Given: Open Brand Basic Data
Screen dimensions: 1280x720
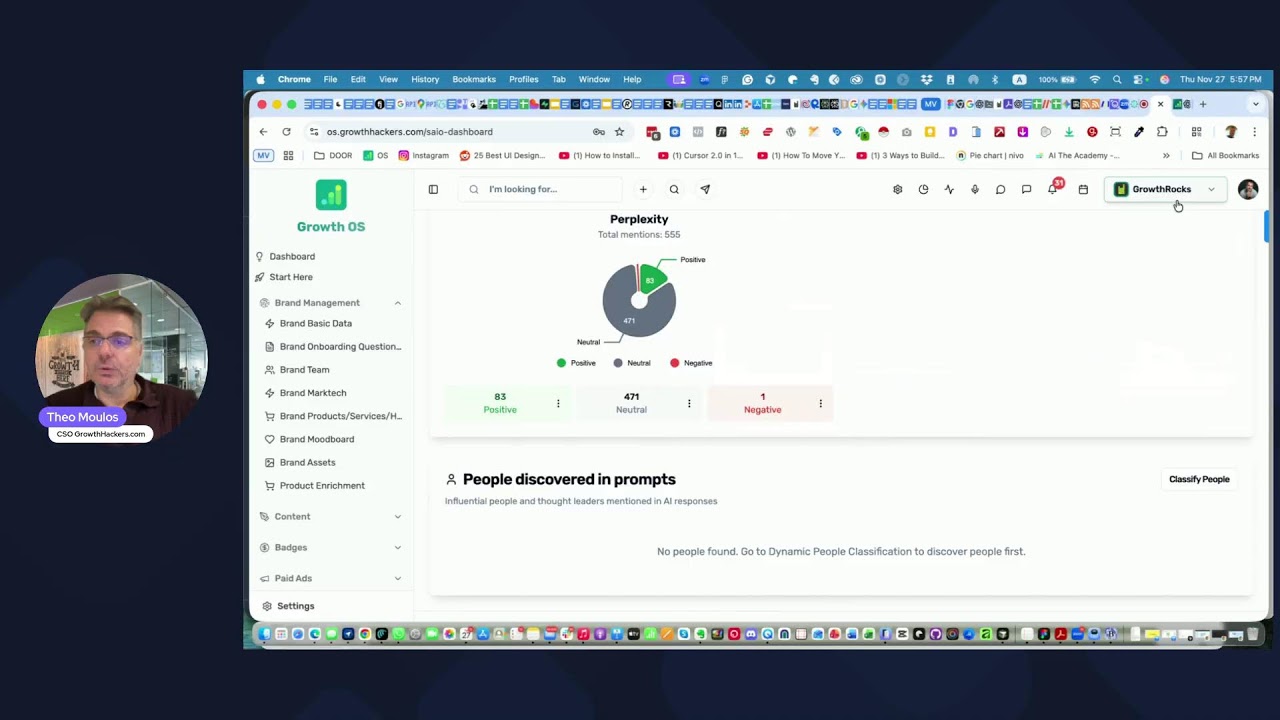Looking at the screenshot, I should 315,323.
